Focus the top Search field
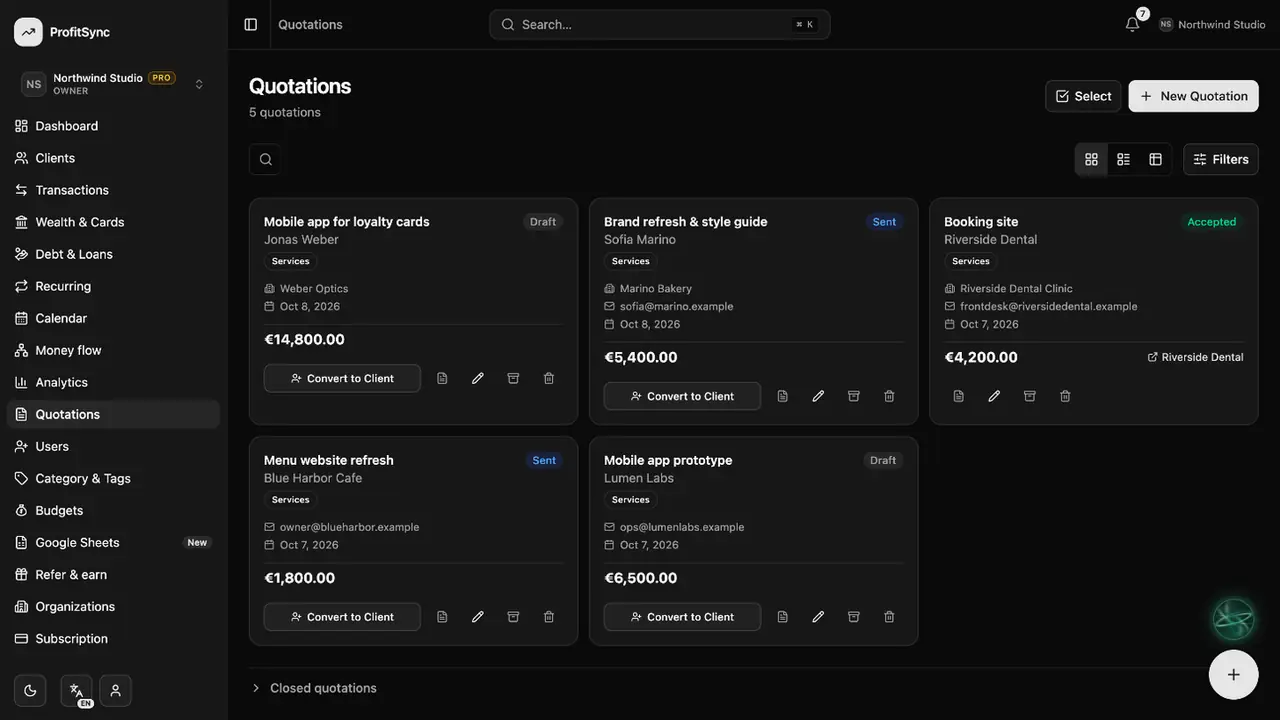 660,24
